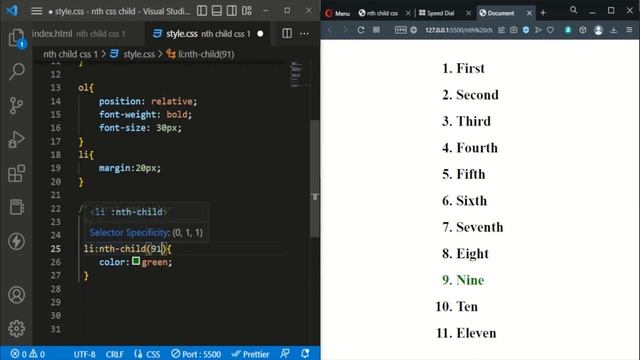Open the ad blocker shield icon in Opera
Image resolution: width=640 pixels, height=360 pixels.
pyautogui.click(x=526, y=30)
